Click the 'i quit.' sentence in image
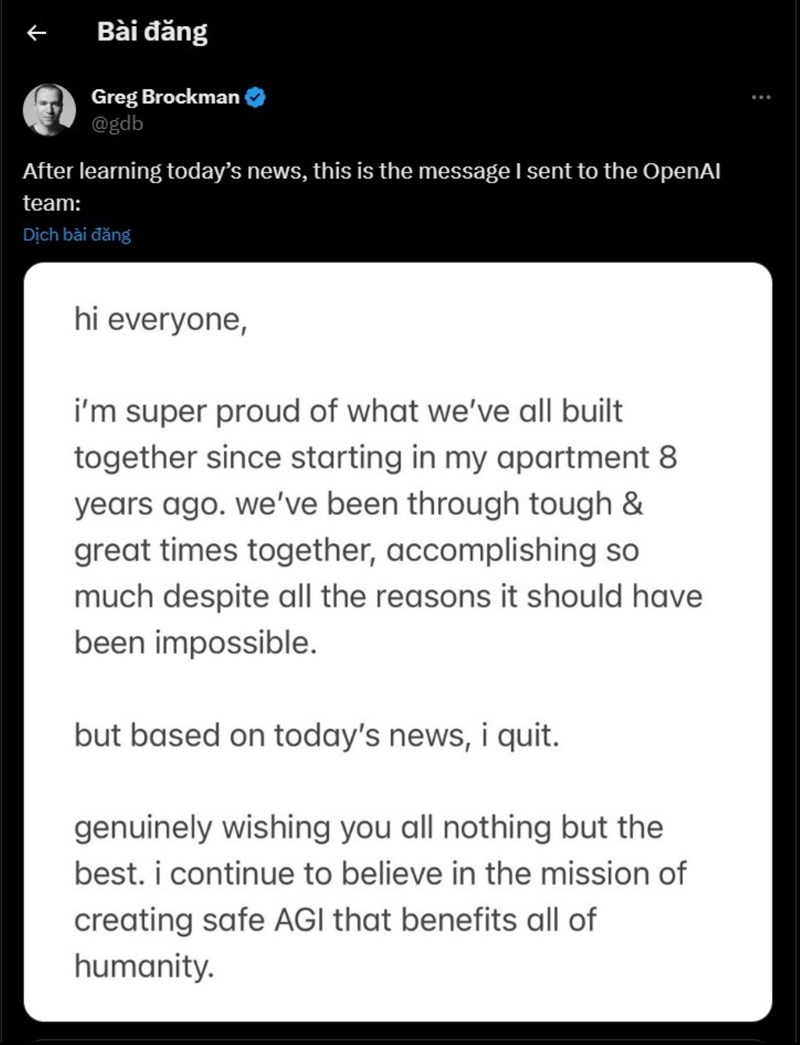This screenshot has height=1045, width=800. tap(520, 736)
